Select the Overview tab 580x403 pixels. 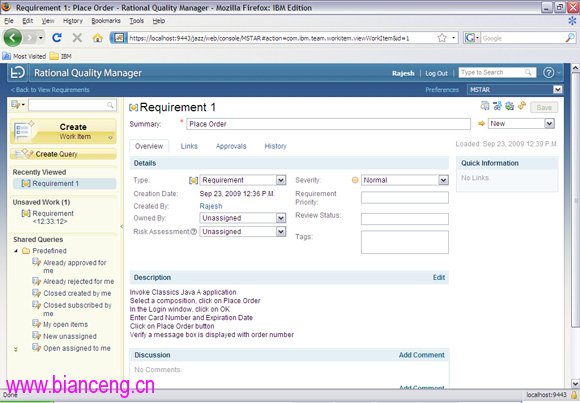click(149, 146)
